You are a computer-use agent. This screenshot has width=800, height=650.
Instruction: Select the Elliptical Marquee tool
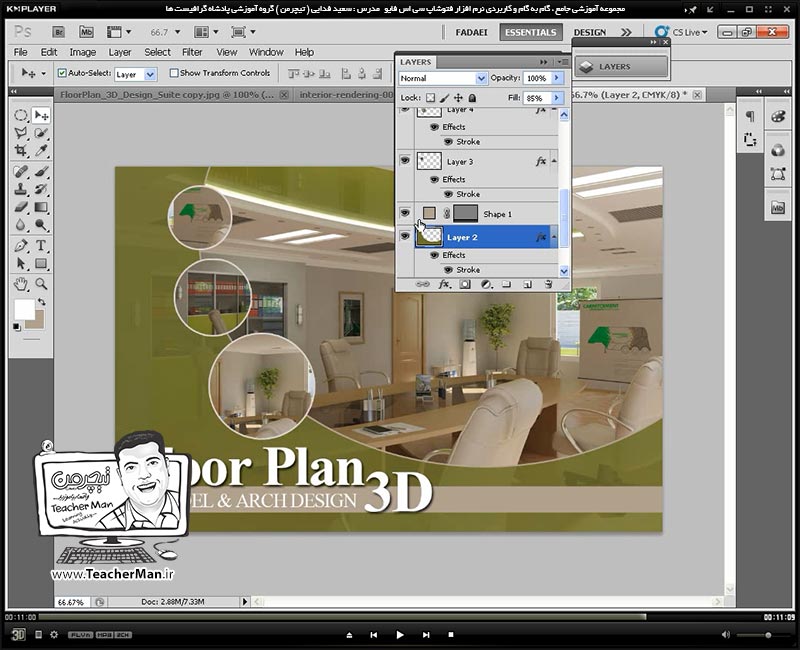click(21, 115)
